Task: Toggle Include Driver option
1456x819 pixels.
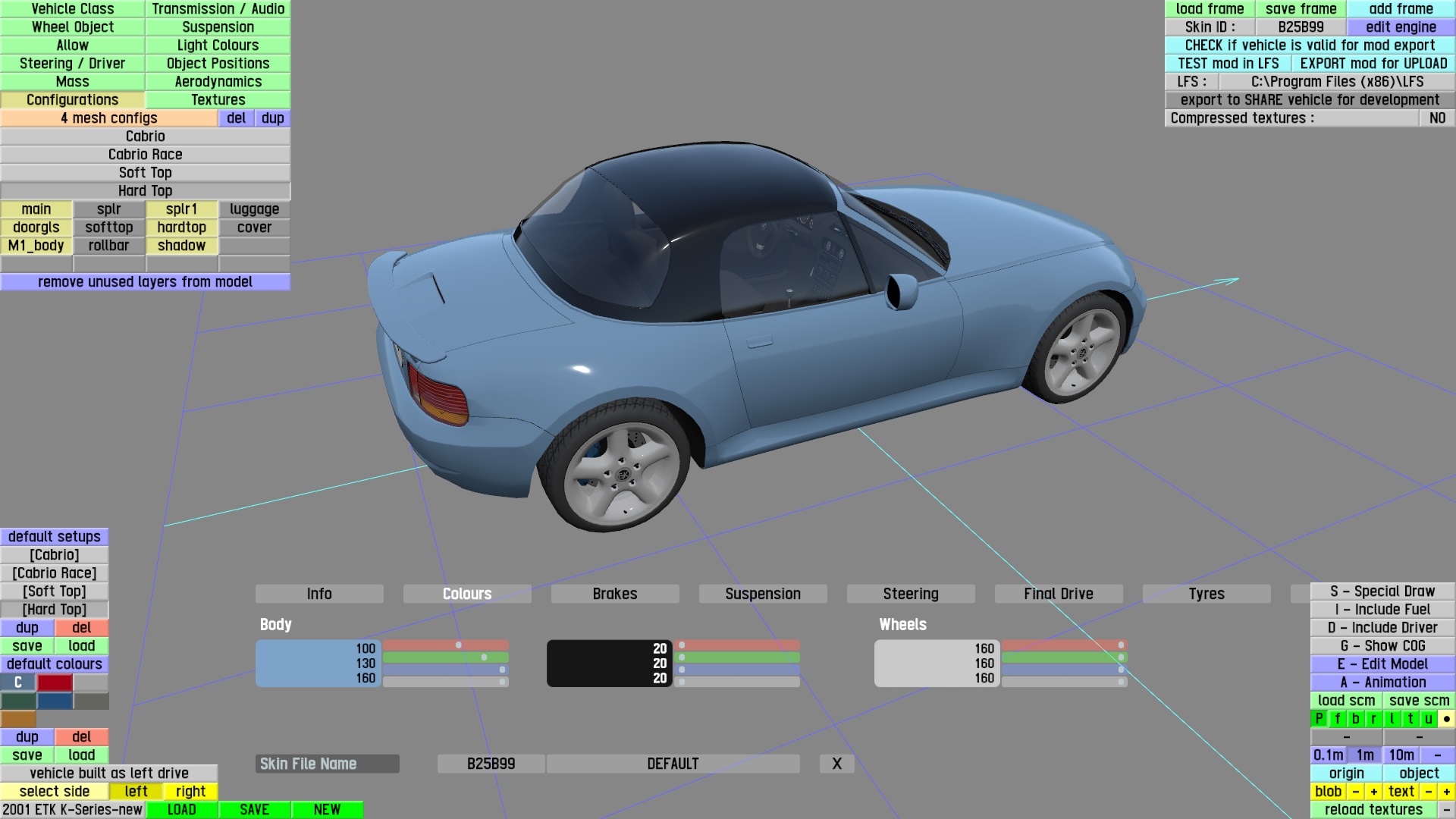Action: click(1382, 627)
